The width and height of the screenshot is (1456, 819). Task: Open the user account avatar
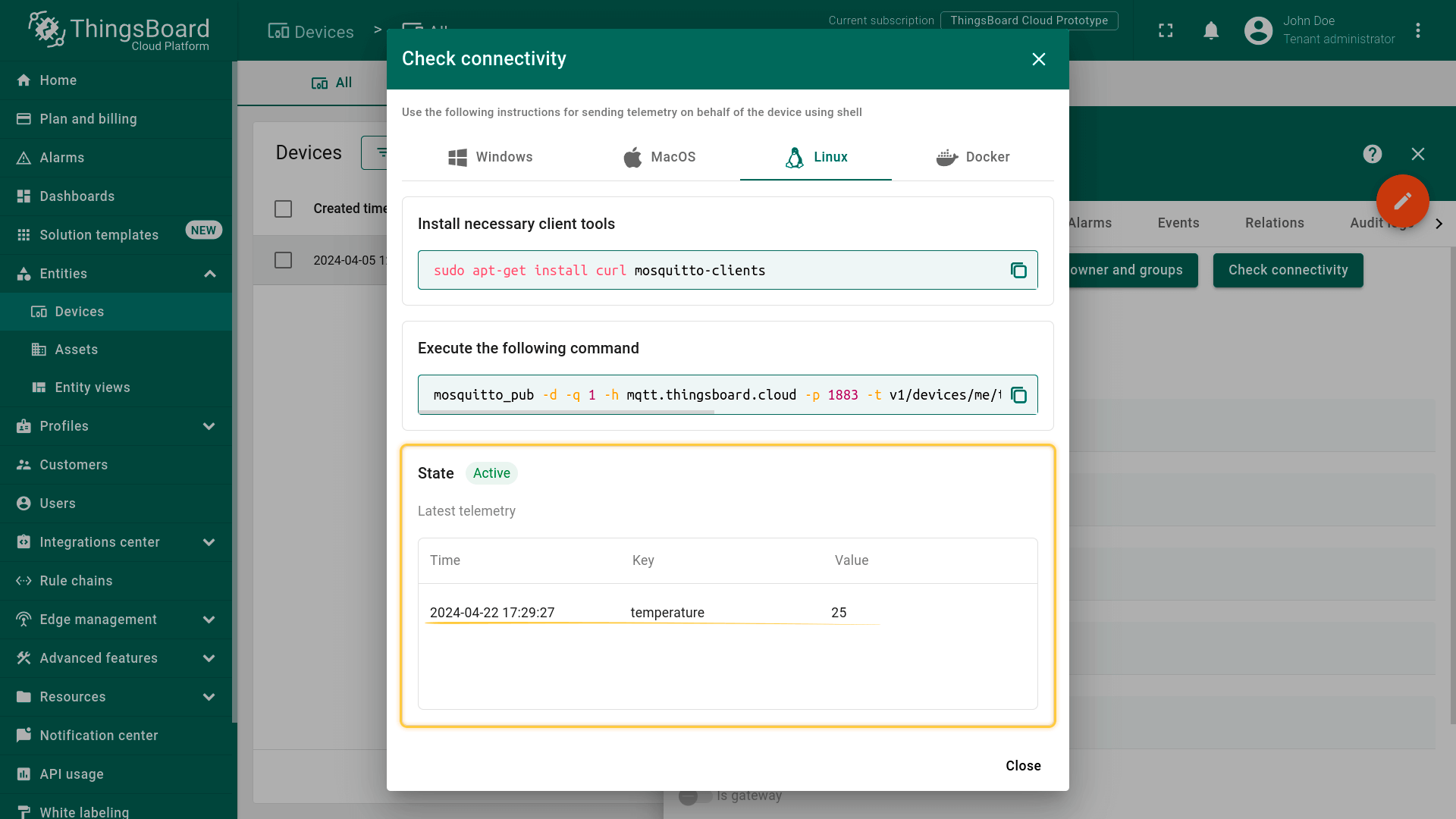tap(1258, 30)
